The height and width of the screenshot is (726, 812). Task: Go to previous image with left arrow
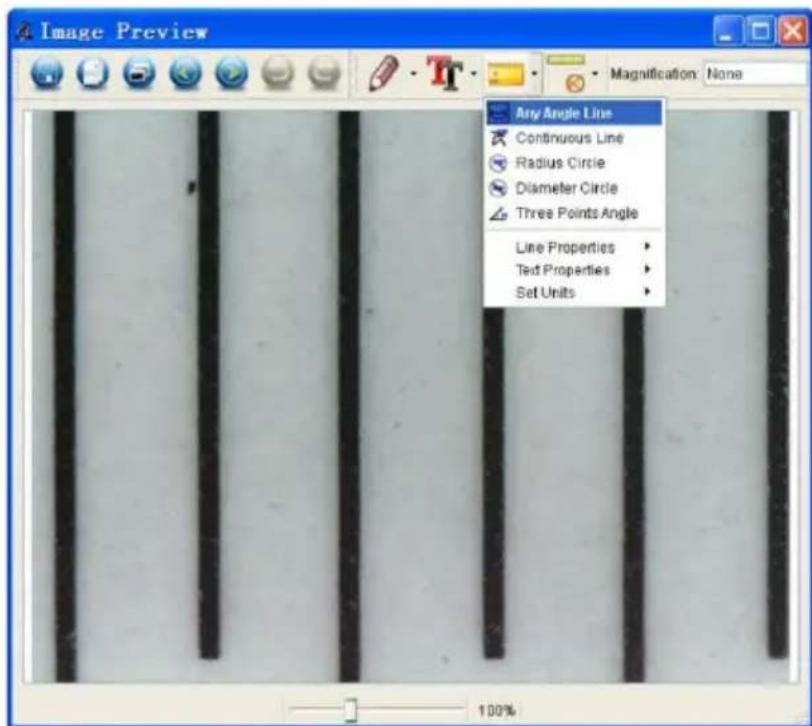(x=185, y=73)
